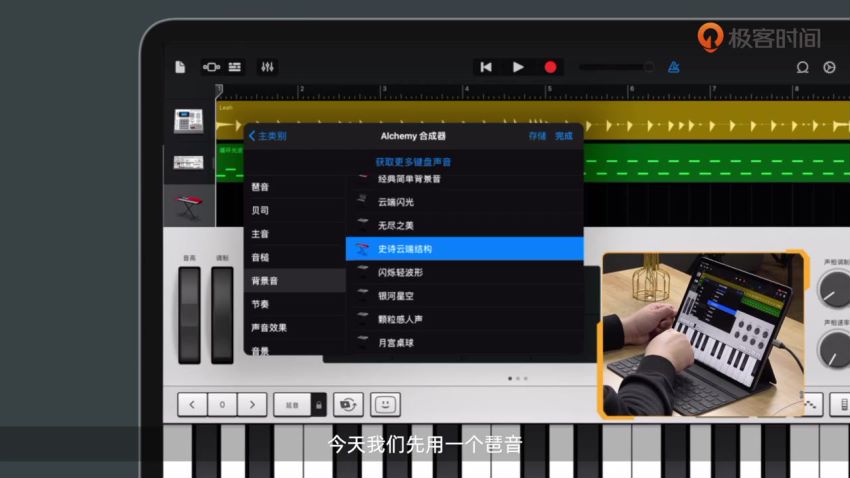
Task: Lower the octave with left arrow
Action: point(192,405)
